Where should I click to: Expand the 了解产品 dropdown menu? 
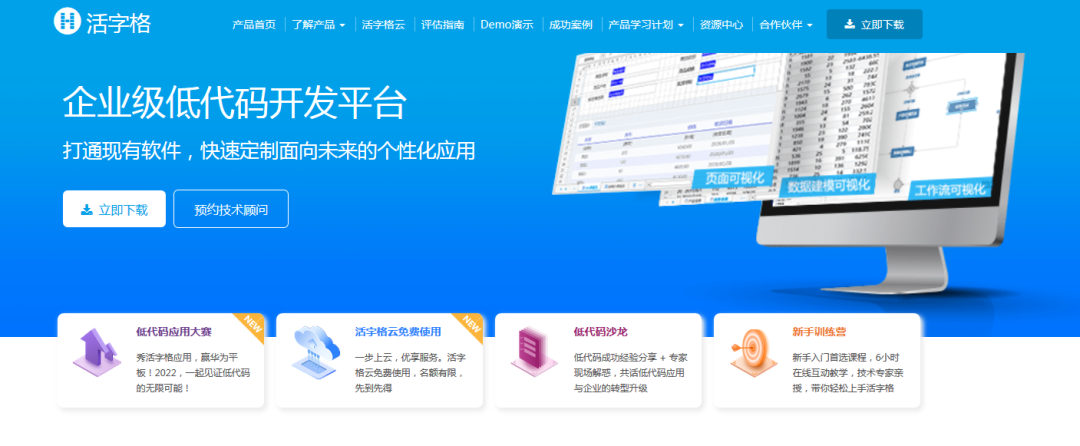tap(318, 25)
